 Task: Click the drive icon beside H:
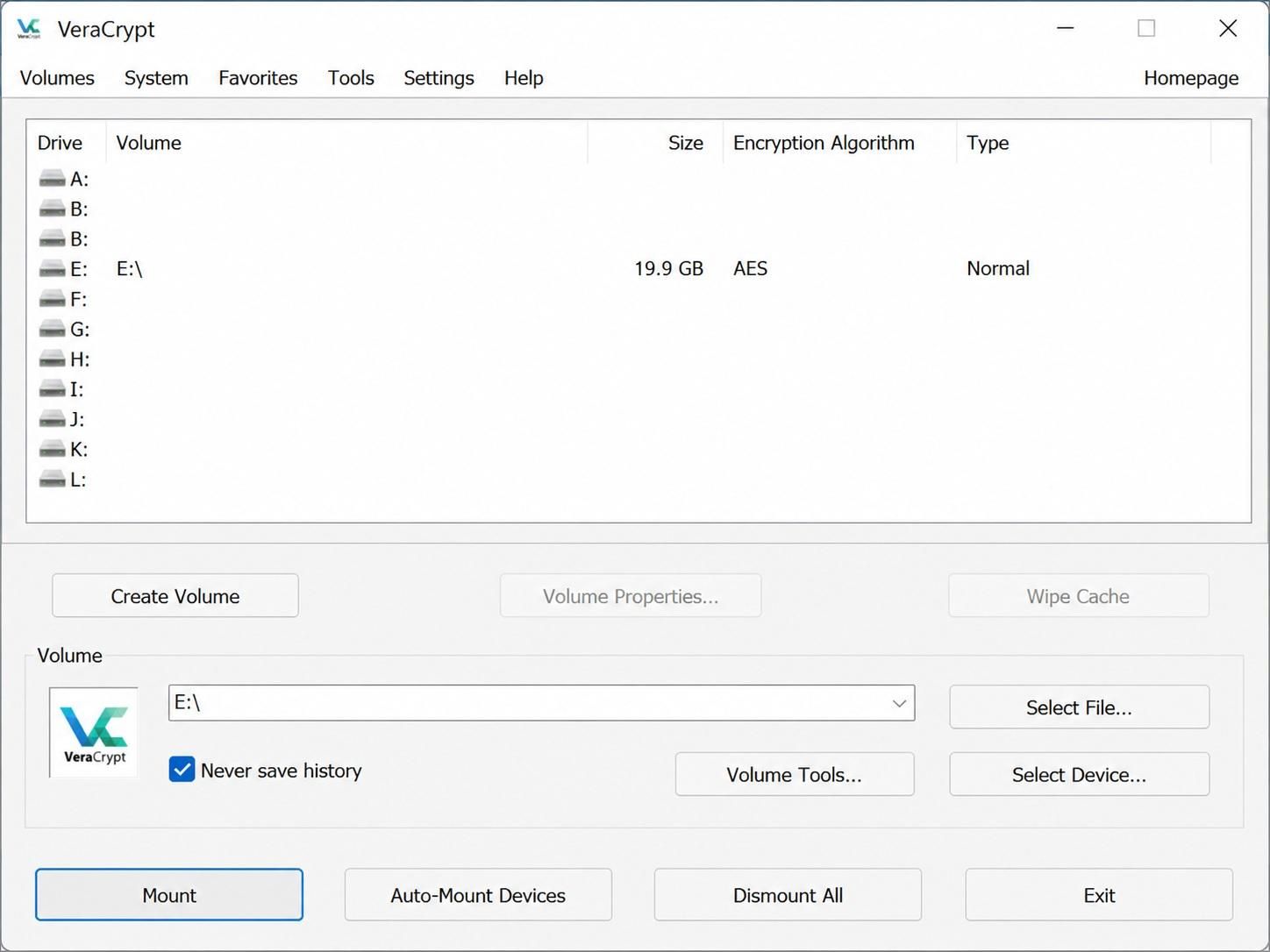click(x=53, y=359)
